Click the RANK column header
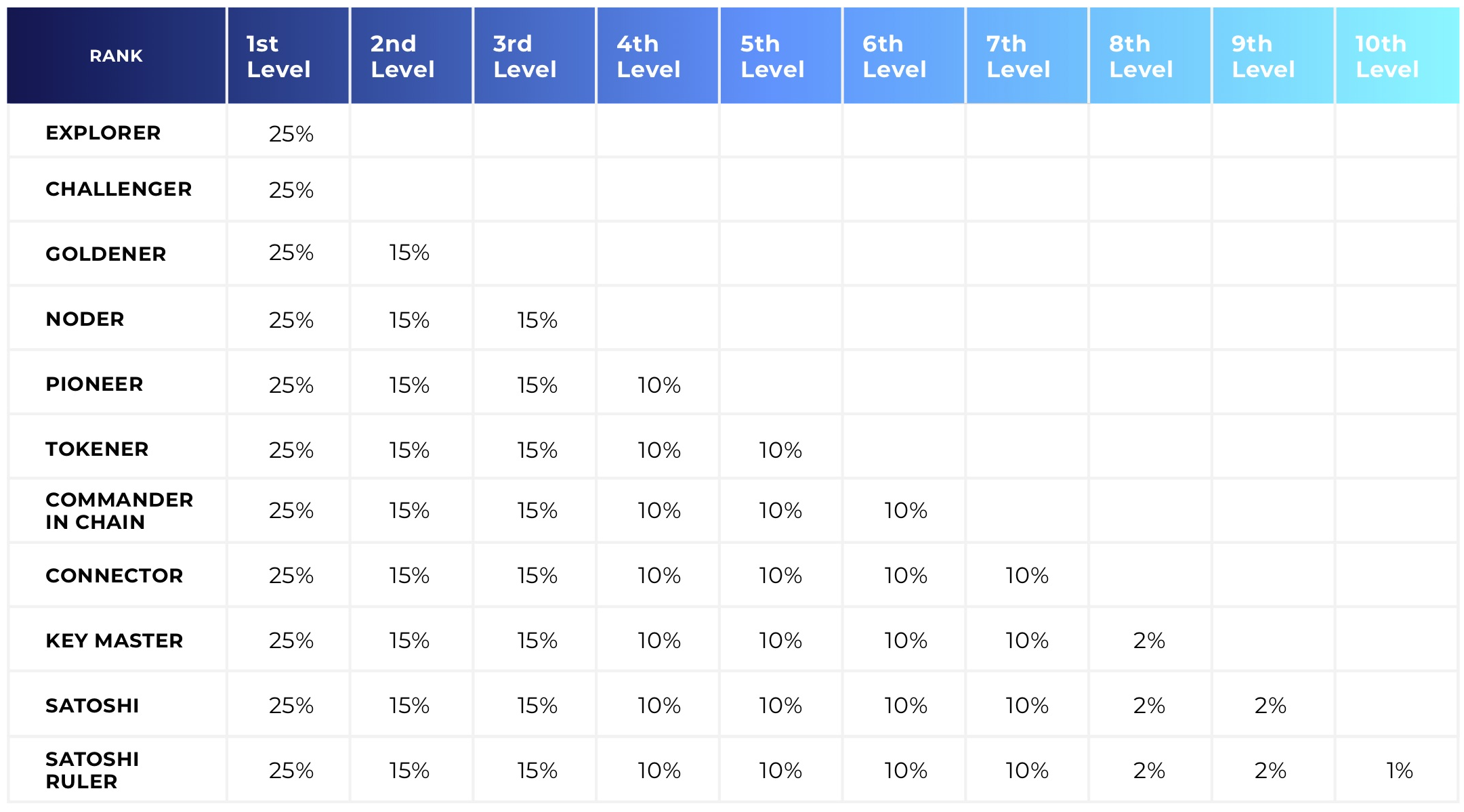 point(116,56)
